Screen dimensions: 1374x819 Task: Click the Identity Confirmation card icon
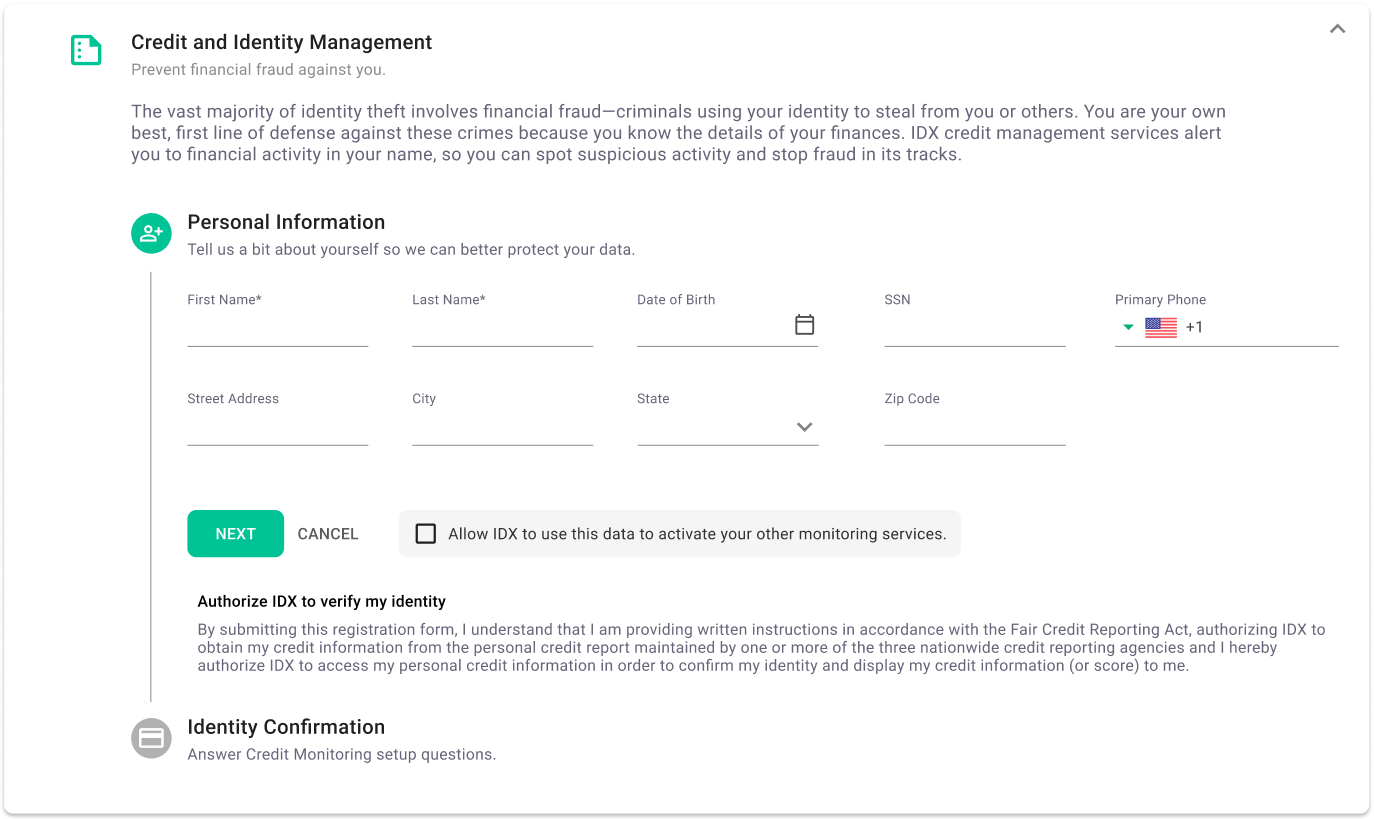[x=151, y=738]
